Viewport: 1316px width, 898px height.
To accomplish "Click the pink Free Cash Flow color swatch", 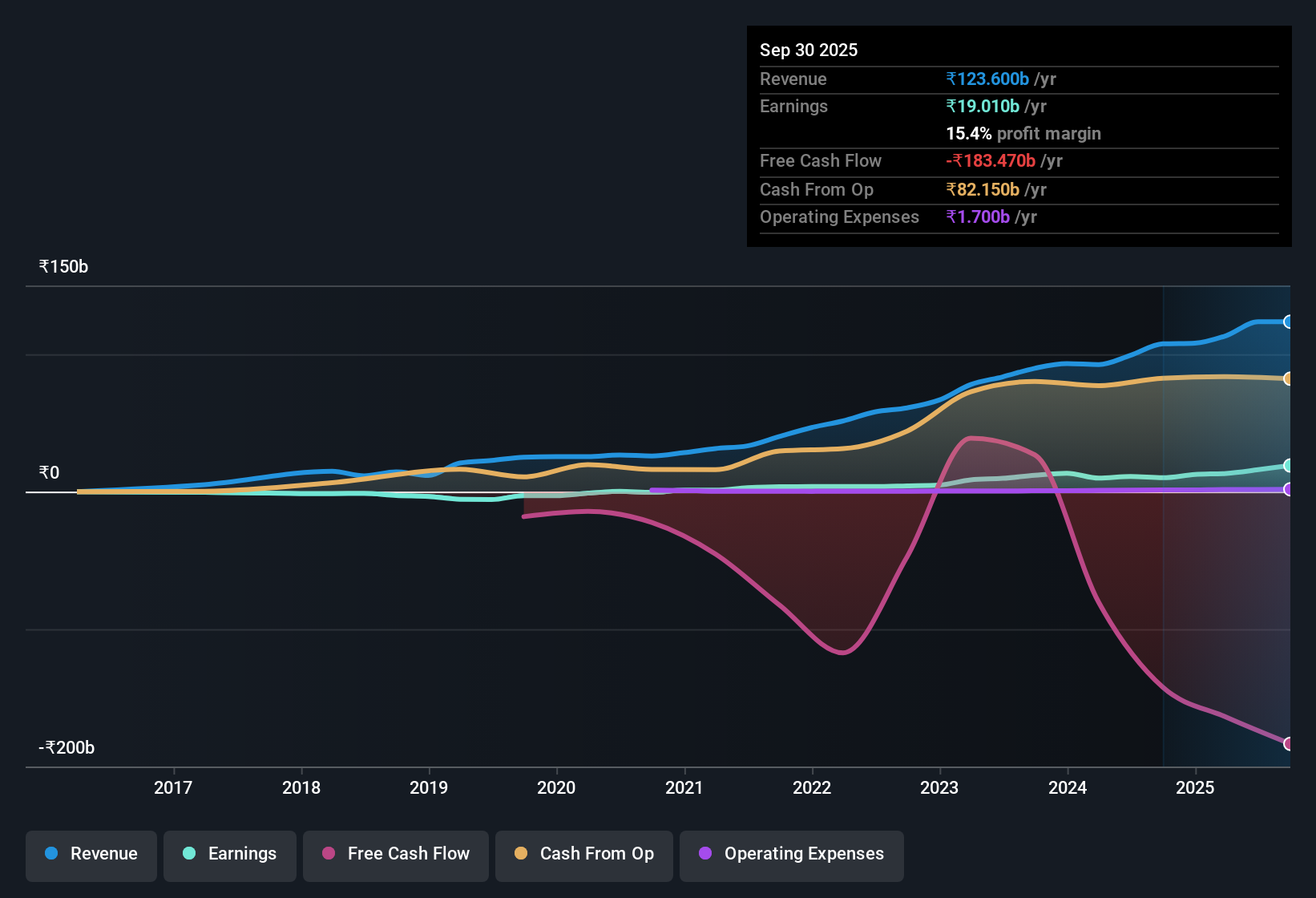I will point(329,854).
